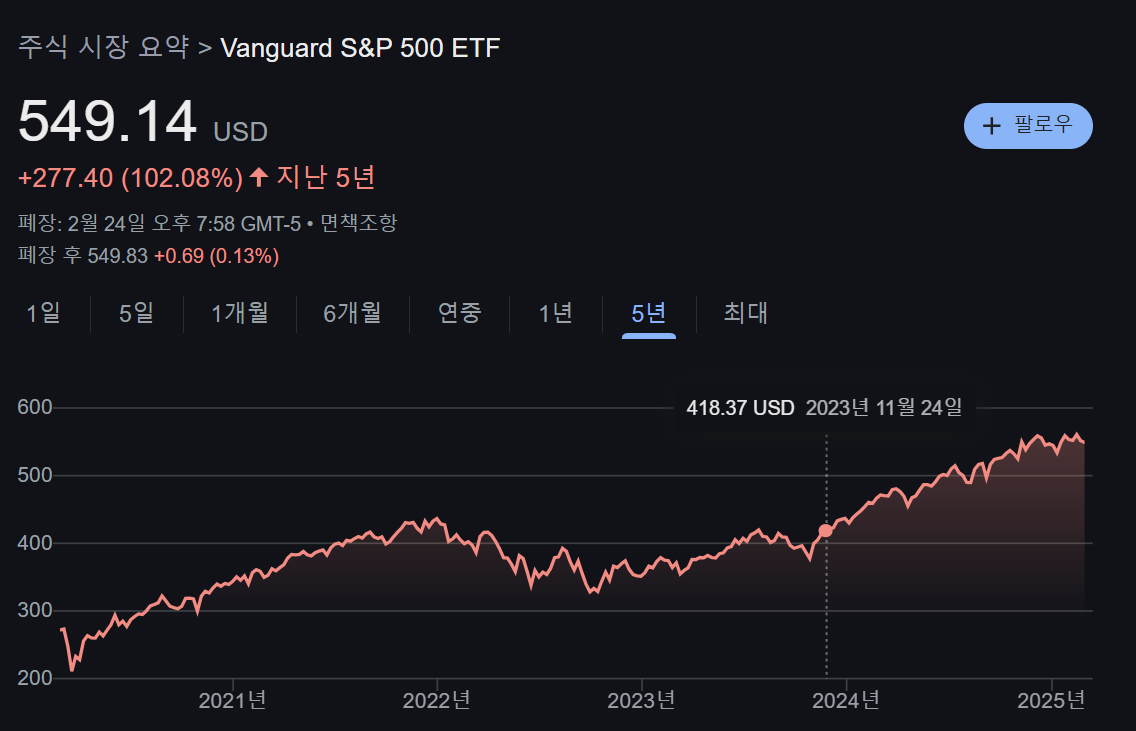The height and width of the screenshot is (731, 1136).
Task: Show the 최대 maximum range chart
Action: point(746,313)
